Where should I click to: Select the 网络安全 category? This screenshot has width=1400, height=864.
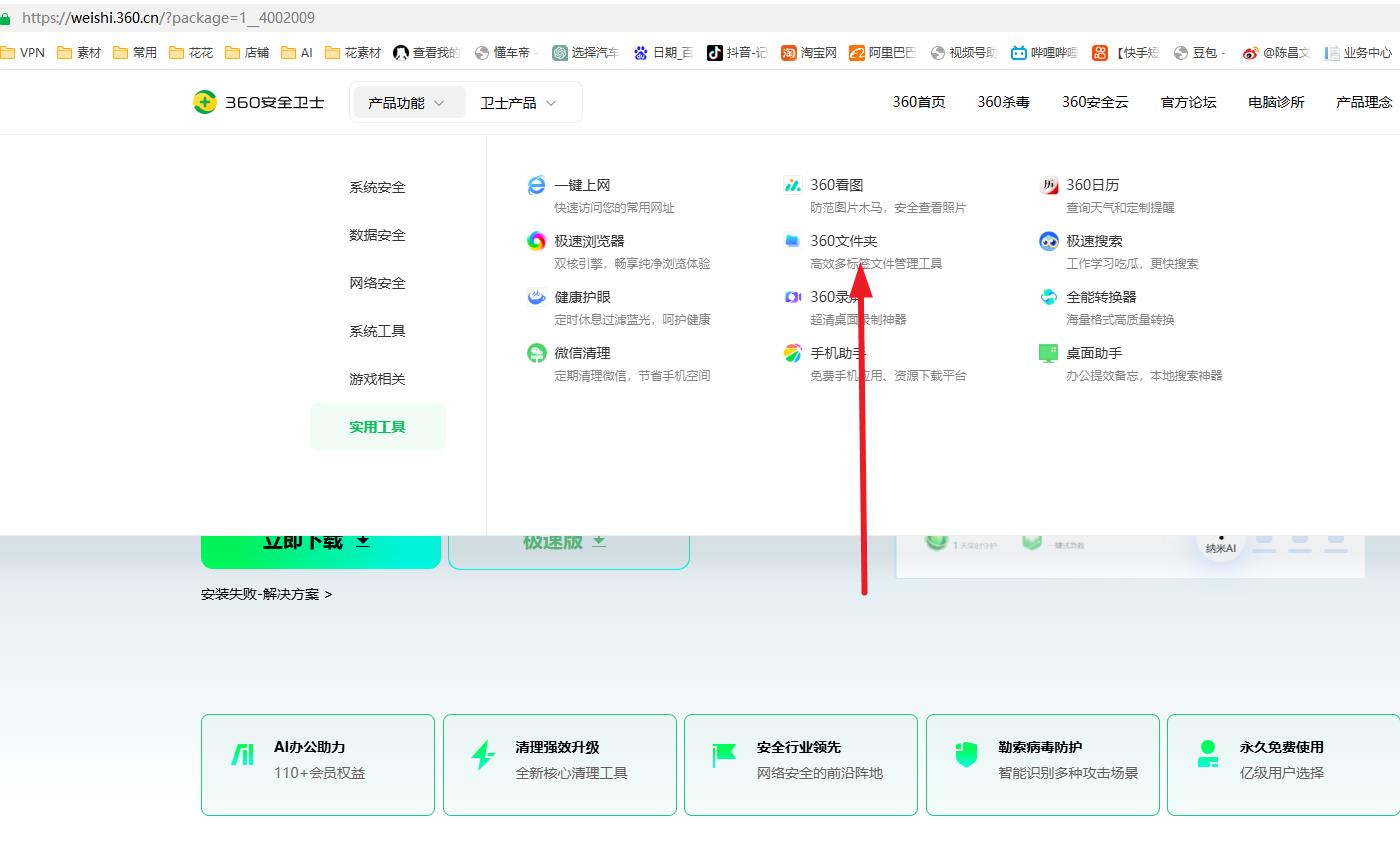tap(377, 283)
